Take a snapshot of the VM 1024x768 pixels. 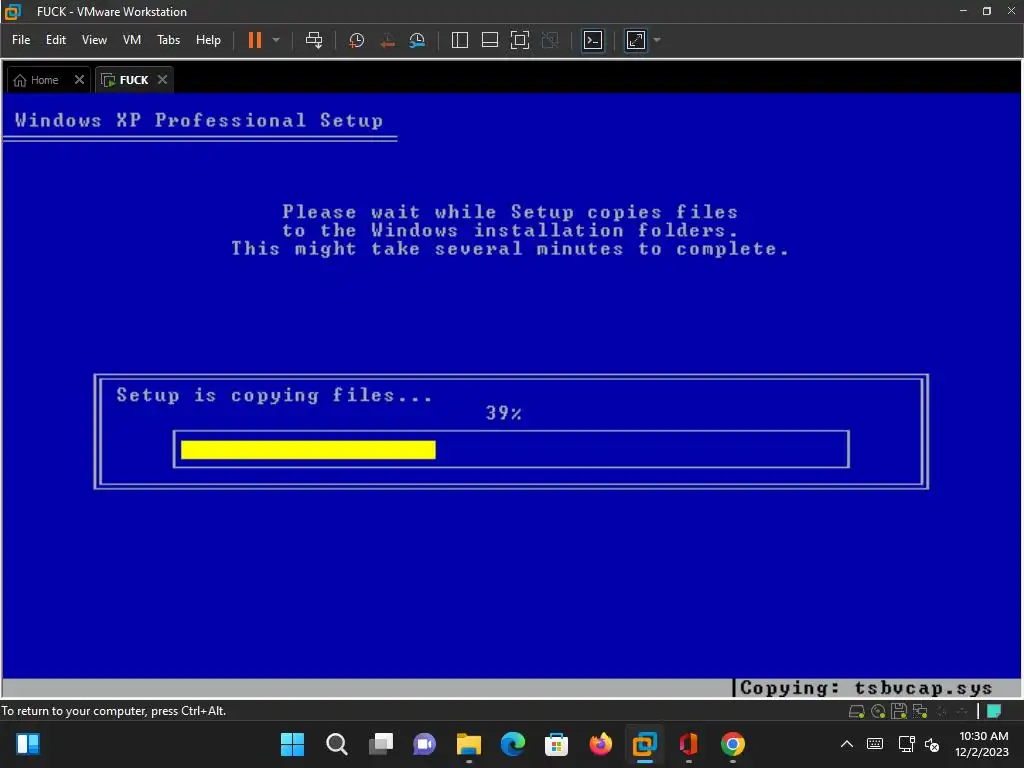pyautogui.click(x=357, y=40)
